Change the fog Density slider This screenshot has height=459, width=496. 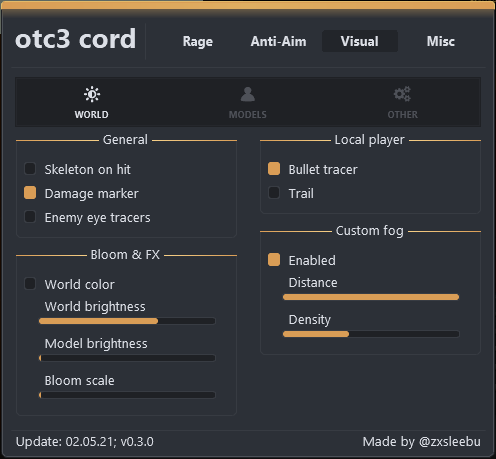[371, 334]
